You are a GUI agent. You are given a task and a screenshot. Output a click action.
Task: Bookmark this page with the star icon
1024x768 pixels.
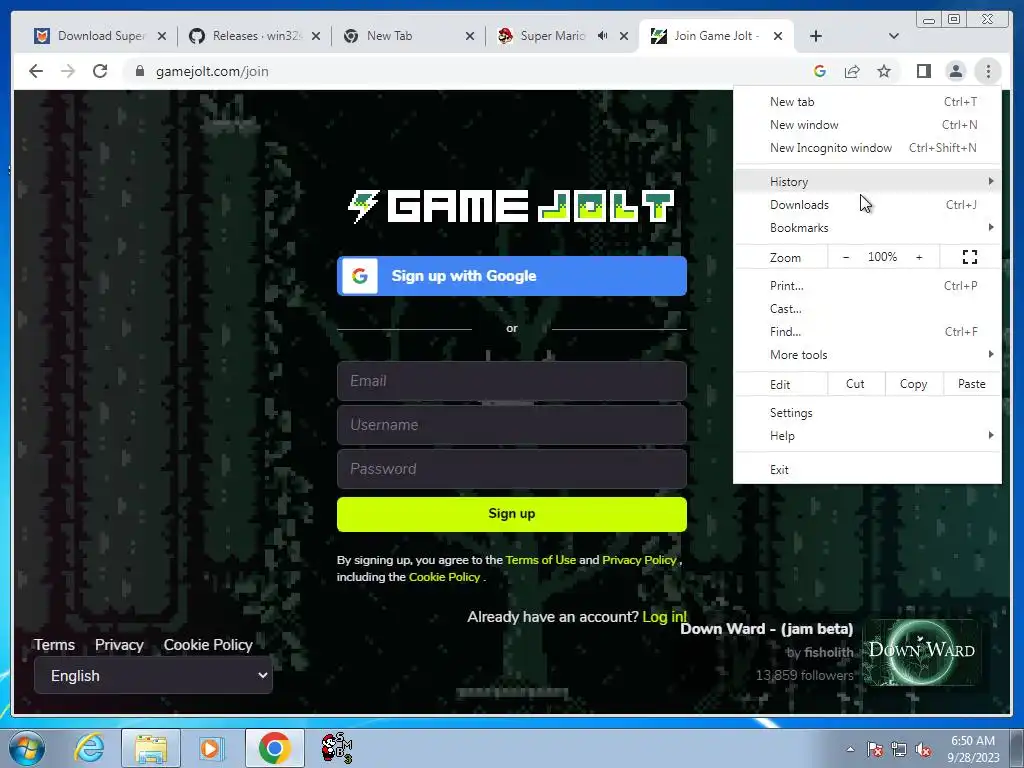point(884,71)
